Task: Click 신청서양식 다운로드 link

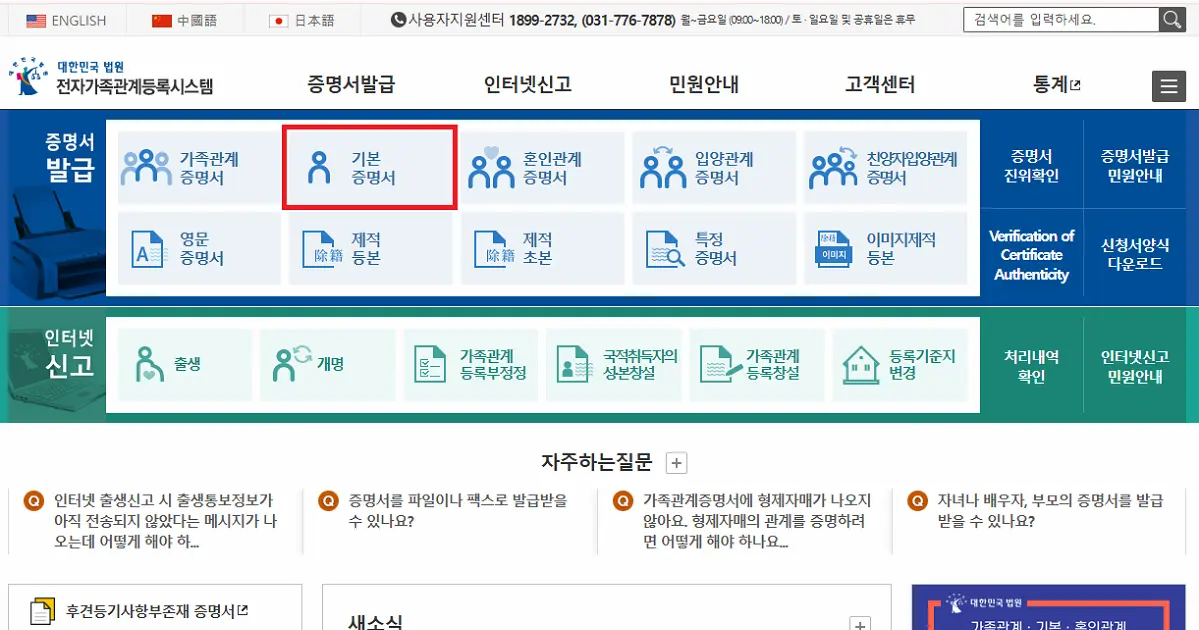Action: (x=1135, y=255)
